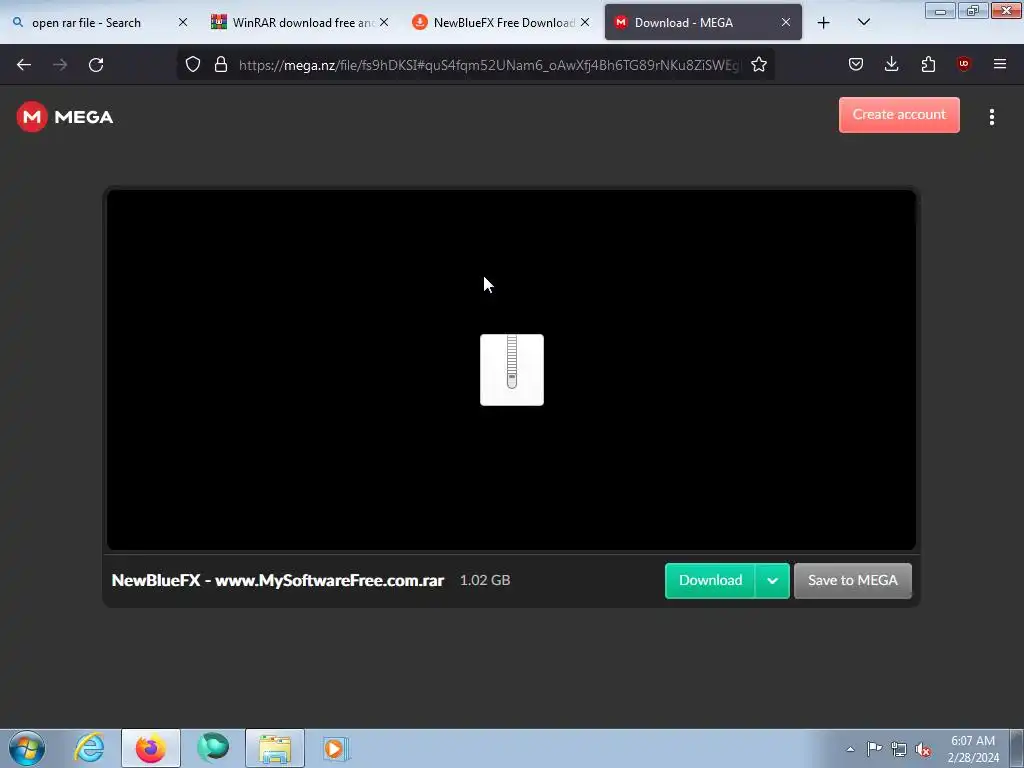This screenshot has width=1024, height=768.
Task: Click the 1.02 GB file size text
Action: (x=485, y=580)
